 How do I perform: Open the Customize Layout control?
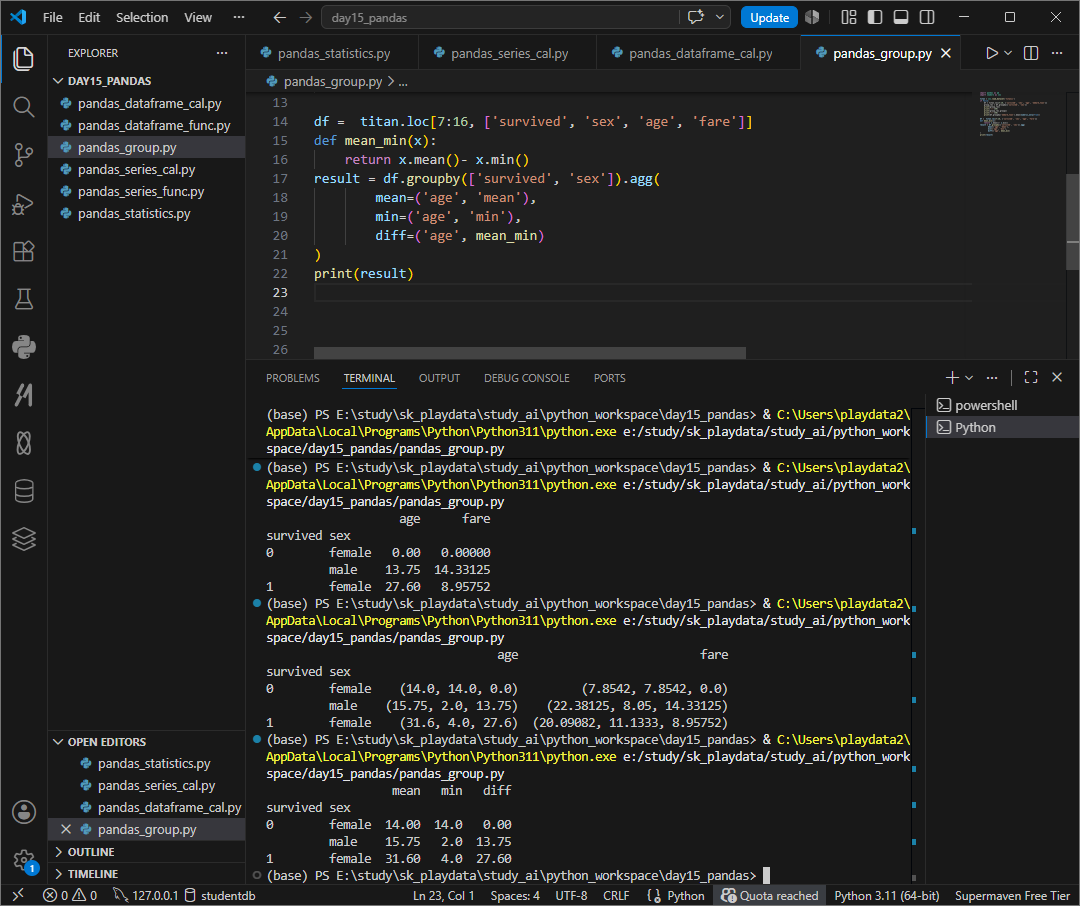point(849,17)
